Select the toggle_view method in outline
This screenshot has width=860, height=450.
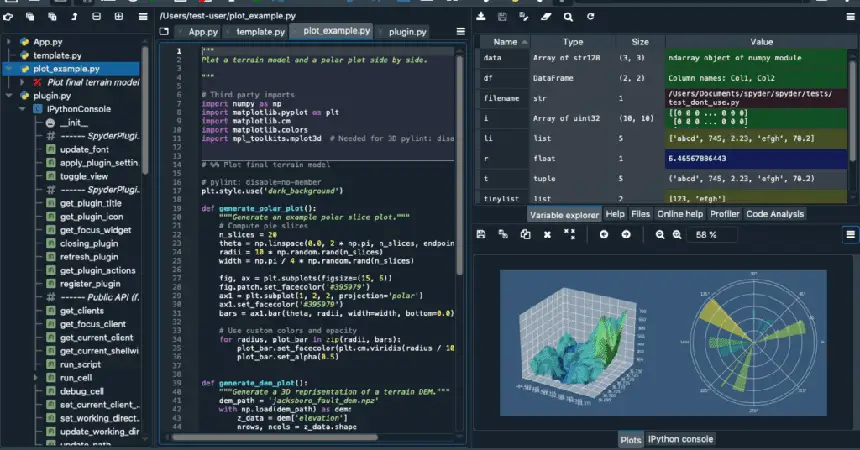click(84, 176)
